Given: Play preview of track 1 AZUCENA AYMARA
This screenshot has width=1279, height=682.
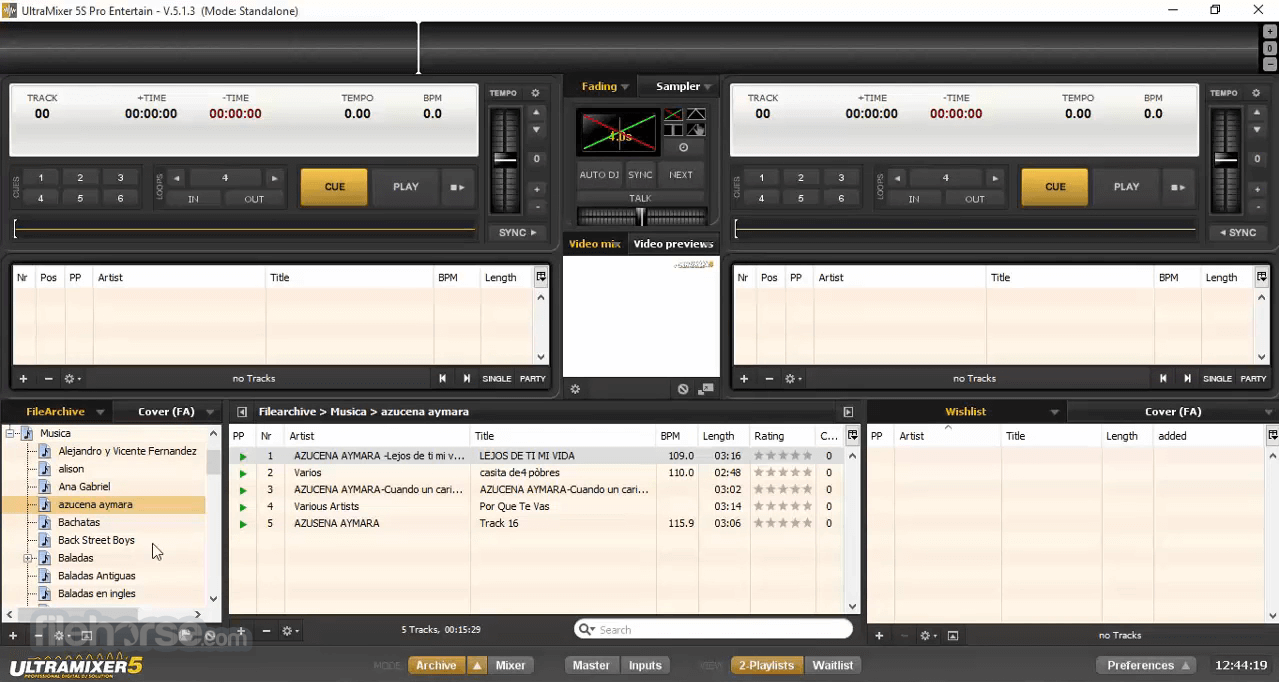Looking at the screenshot, I should click(242, 456).
